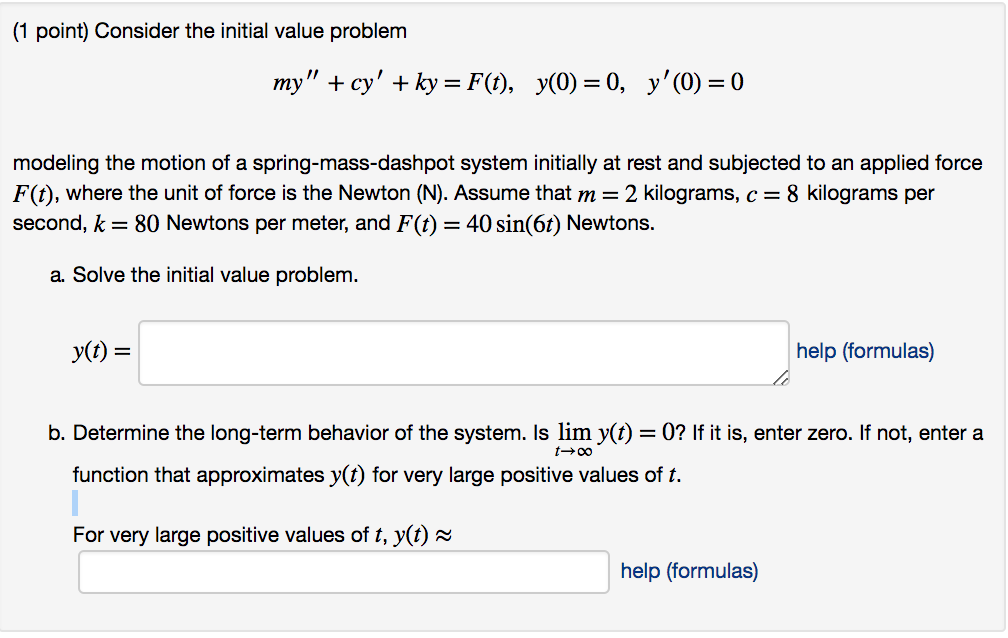Select the "y(t) =" label
The image size is (1008, 638).
(x=101, y=352)
